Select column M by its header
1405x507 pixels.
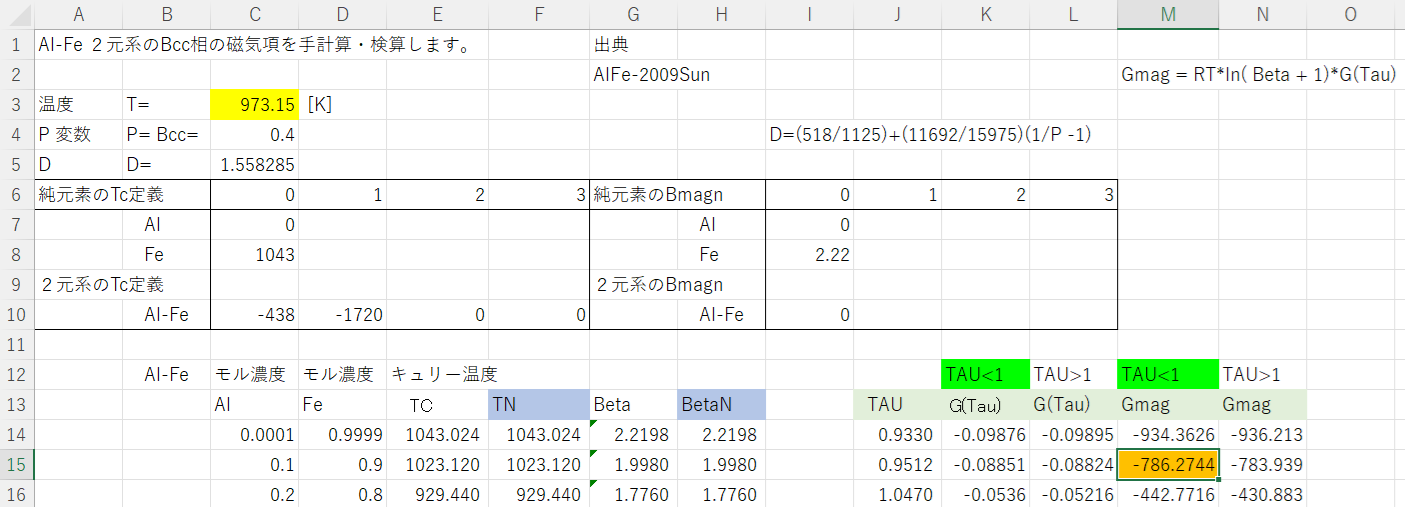point(1167,14)
